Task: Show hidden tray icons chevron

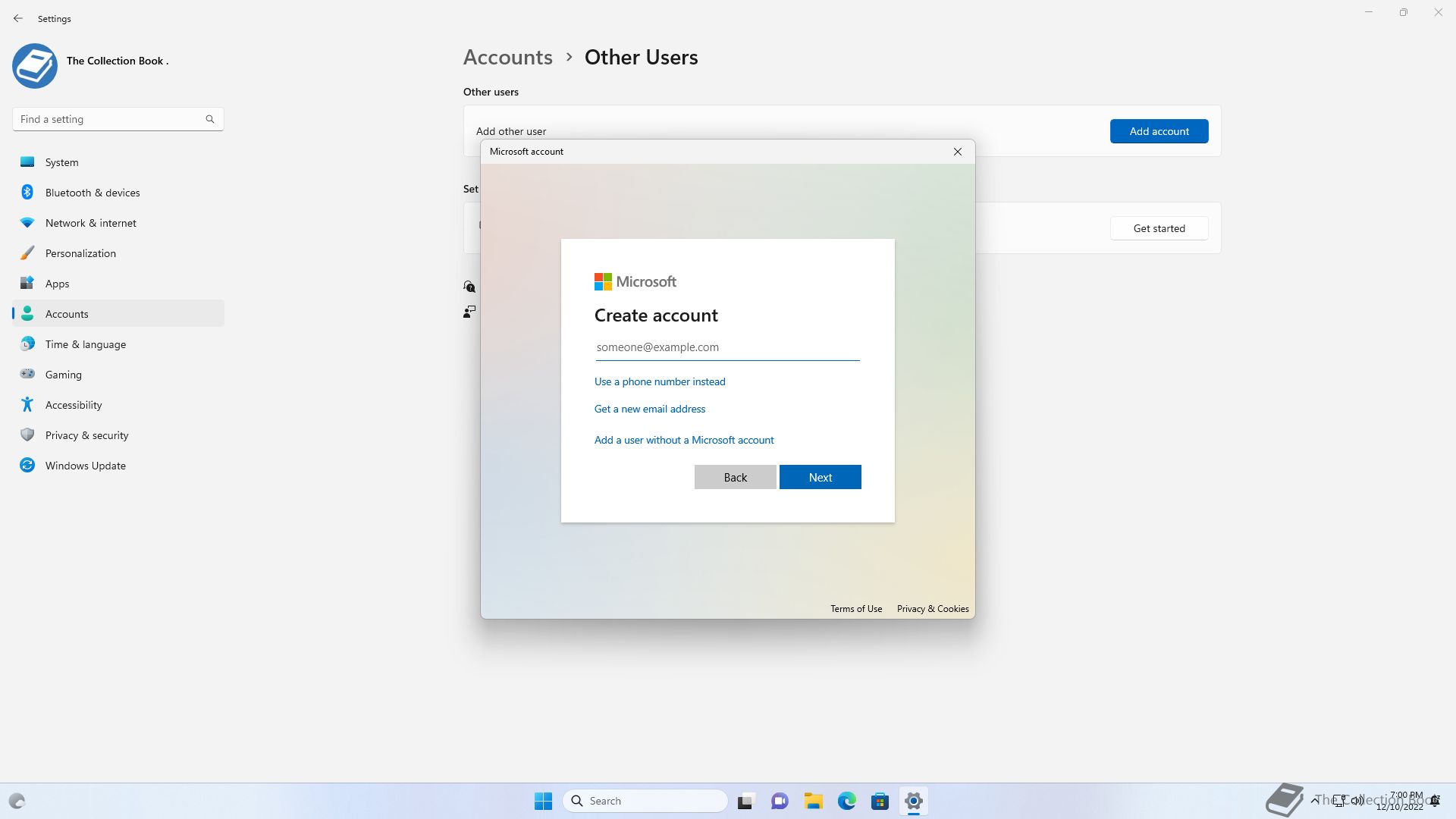Action: point(1314,800)
